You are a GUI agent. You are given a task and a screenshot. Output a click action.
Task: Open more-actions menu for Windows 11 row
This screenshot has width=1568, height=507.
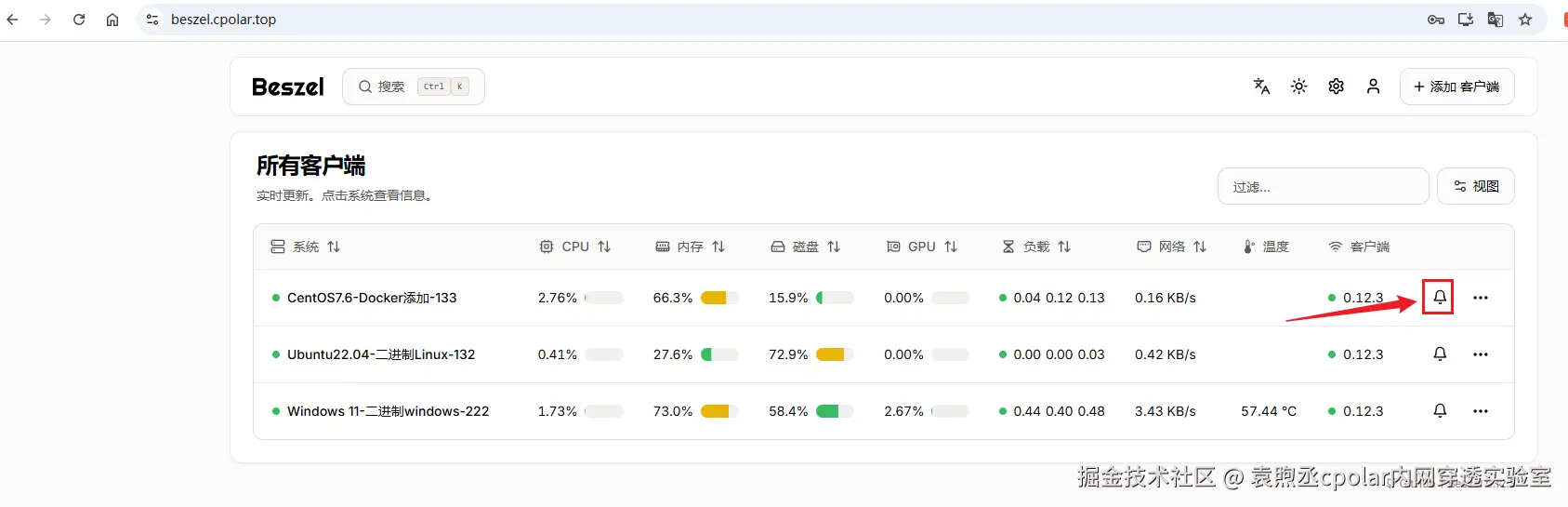[x=1480, y=411]
